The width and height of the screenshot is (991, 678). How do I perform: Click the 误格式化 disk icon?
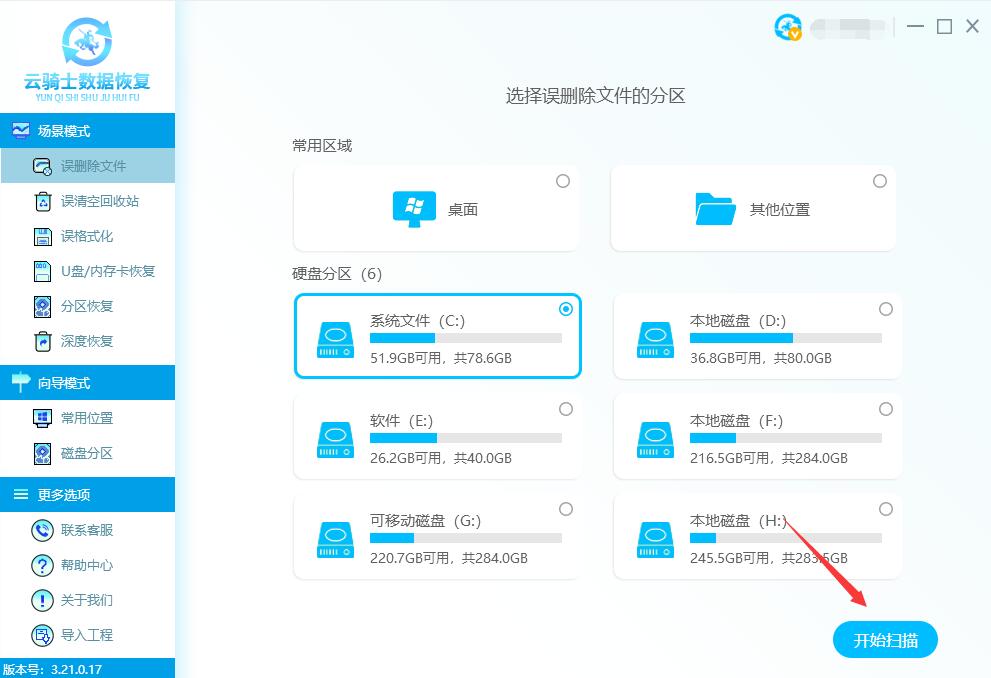click(x=42, y=236)
